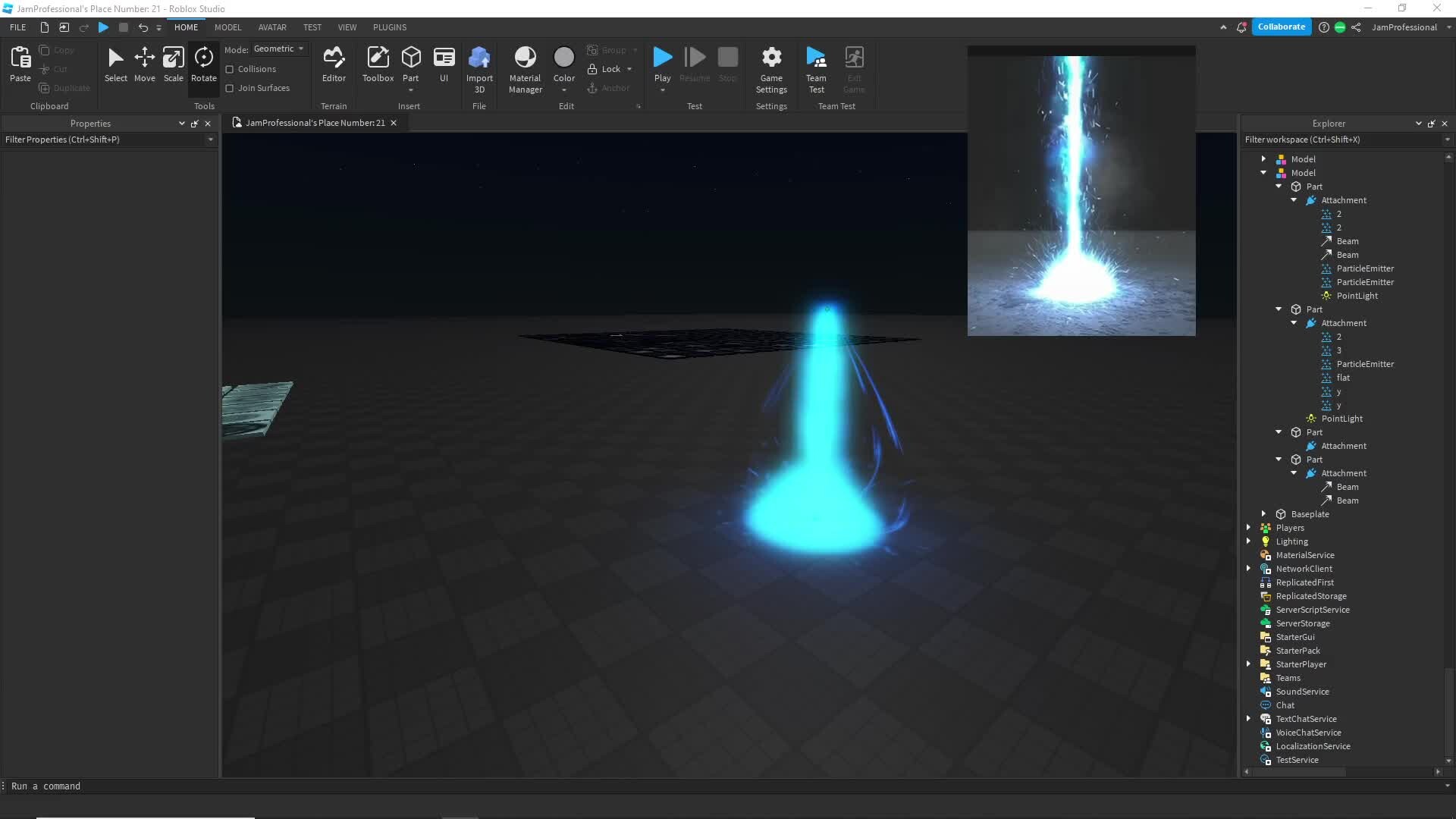The width and height of the screenshot is (1456, 819).
Task: Open the Geometric mode dropdown
Action: pos(278,49)
